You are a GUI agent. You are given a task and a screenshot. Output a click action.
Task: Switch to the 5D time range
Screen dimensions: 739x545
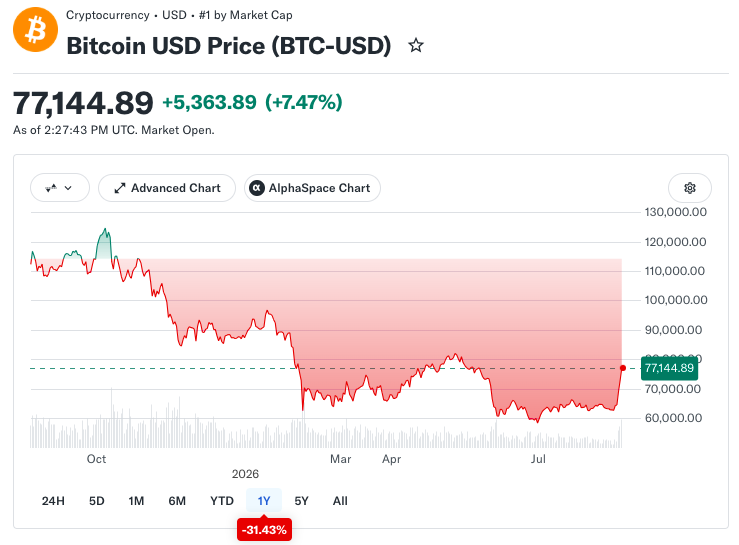coord(97,501)
